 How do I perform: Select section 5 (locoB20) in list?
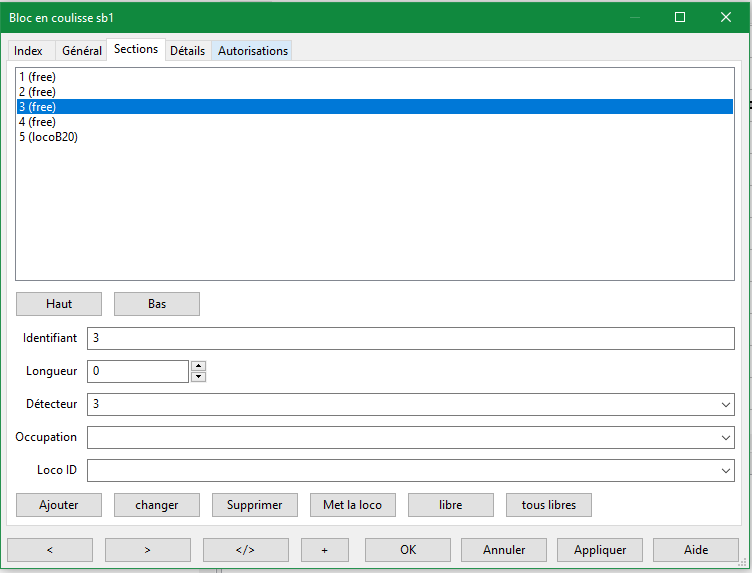pos(48,137)
